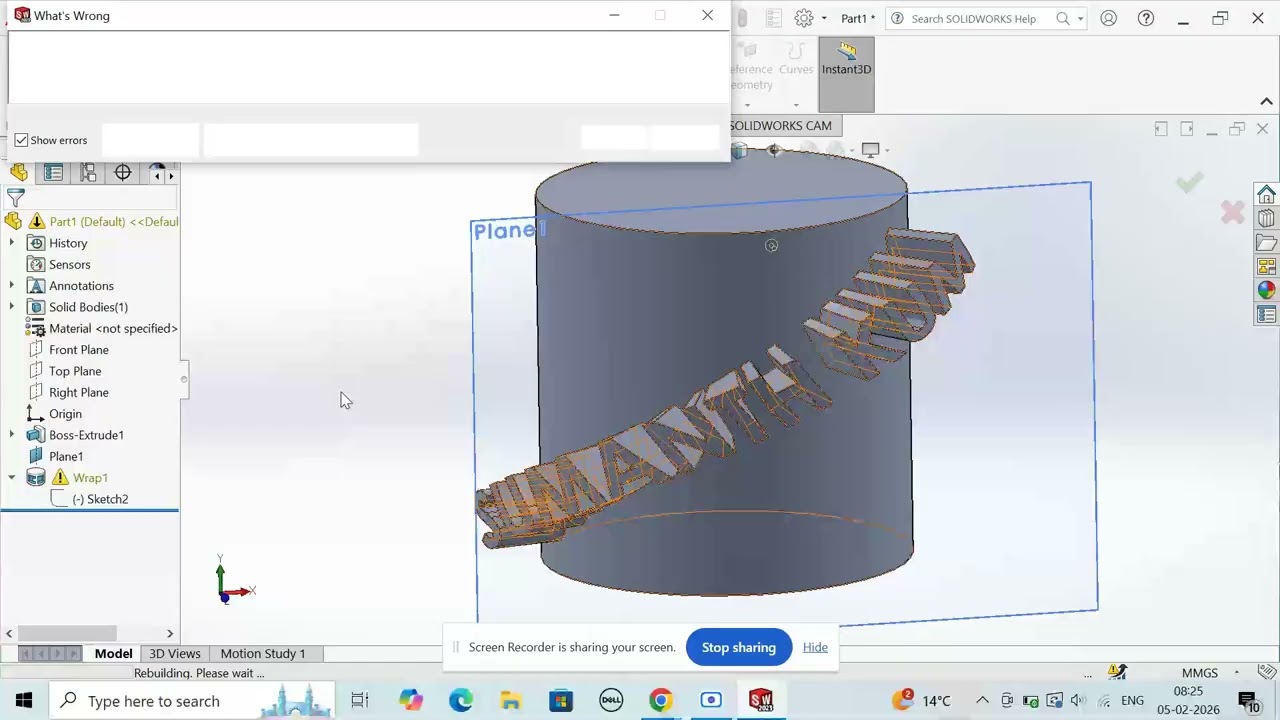Open Google Chrome from taskbar
Screen dimensions: 1280x720
point(661,701)
